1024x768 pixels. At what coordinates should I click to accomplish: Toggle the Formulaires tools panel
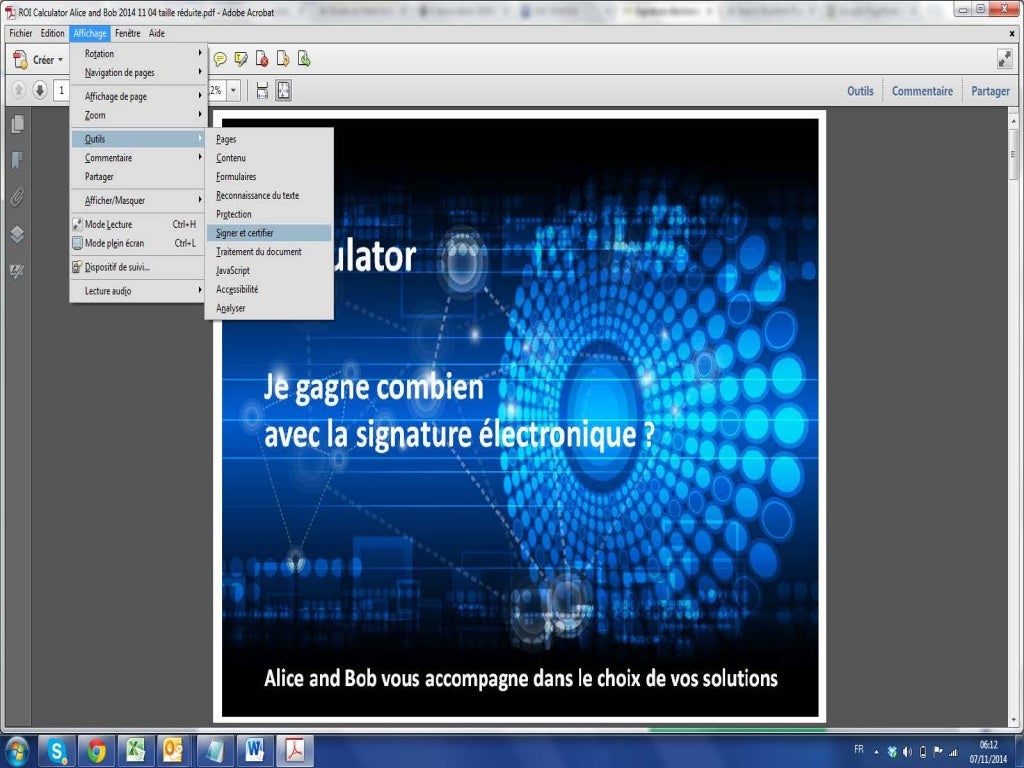point(269,176)
